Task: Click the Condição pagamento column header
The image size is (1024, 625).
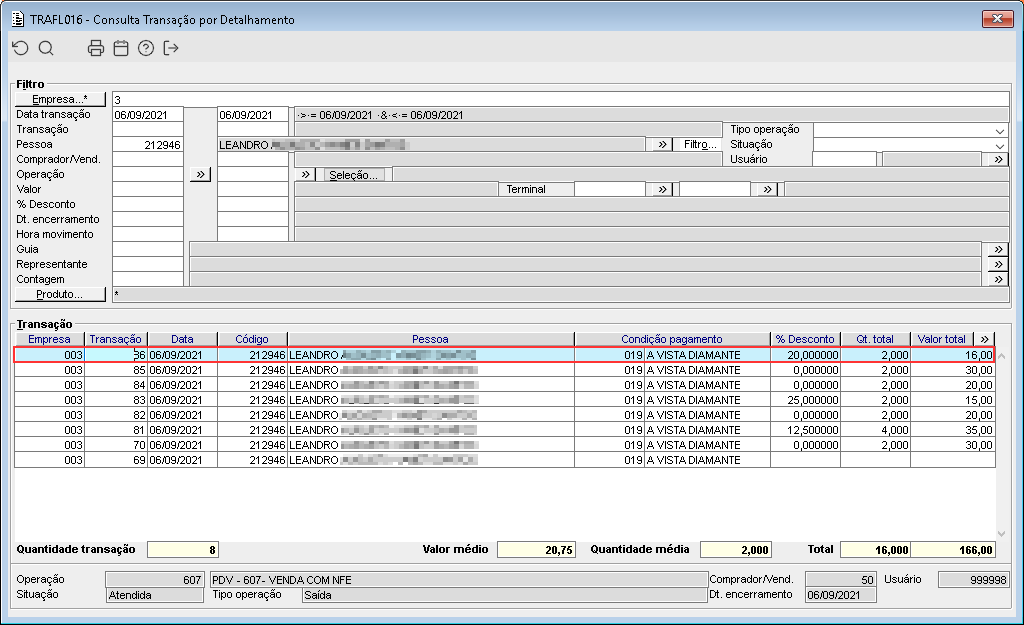Action: point(672,339)
